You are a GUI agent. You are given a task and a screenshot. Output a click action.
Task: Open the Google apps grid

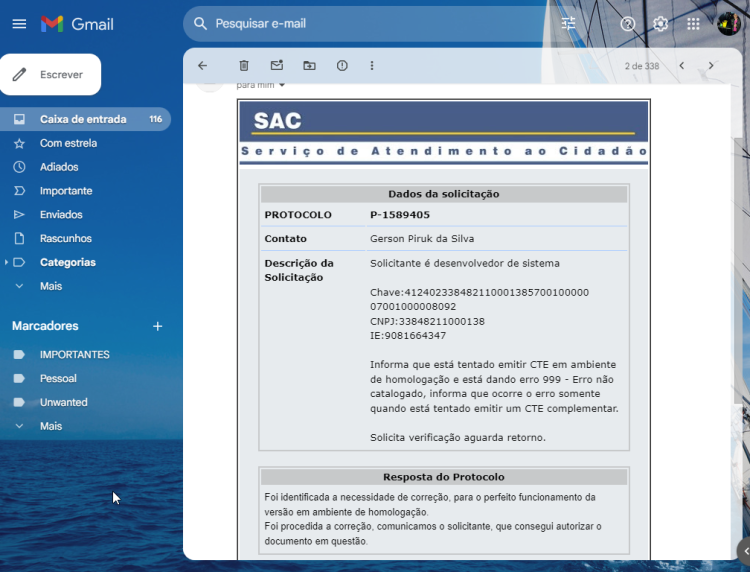(x=693, y=23)
